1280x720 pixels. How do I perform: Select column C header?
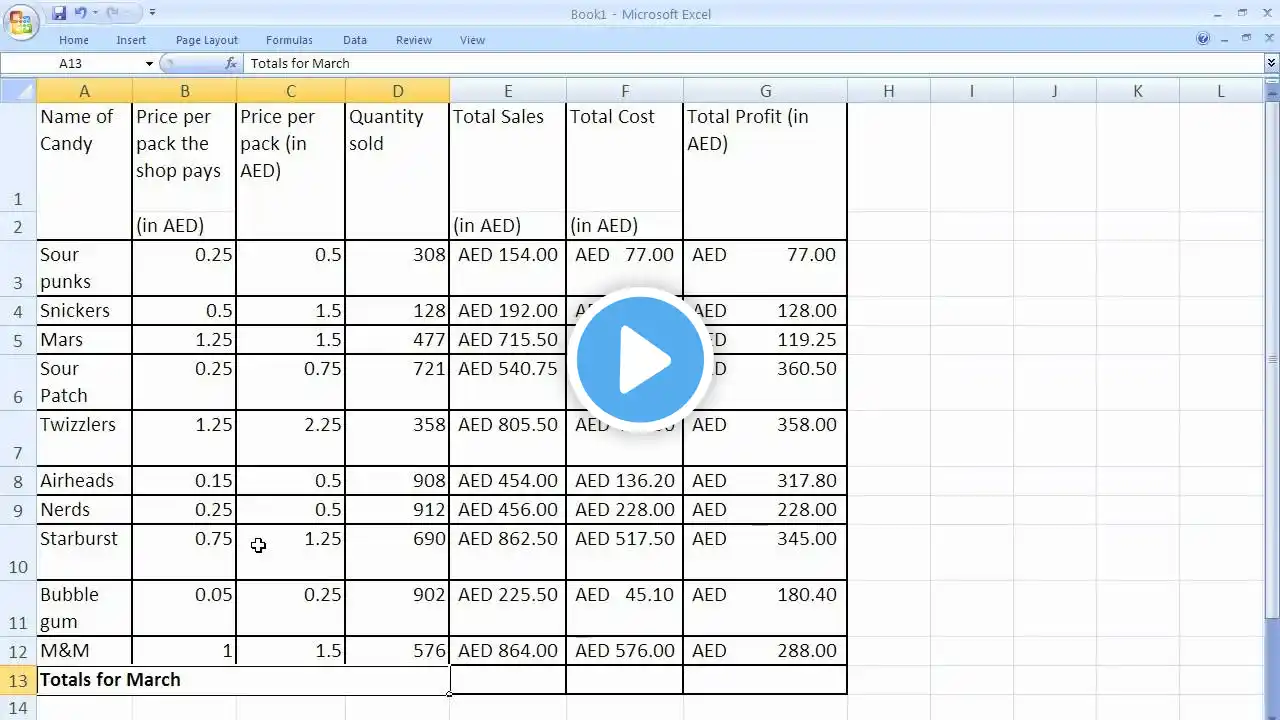pyautogui.click(x=291, y=91)
